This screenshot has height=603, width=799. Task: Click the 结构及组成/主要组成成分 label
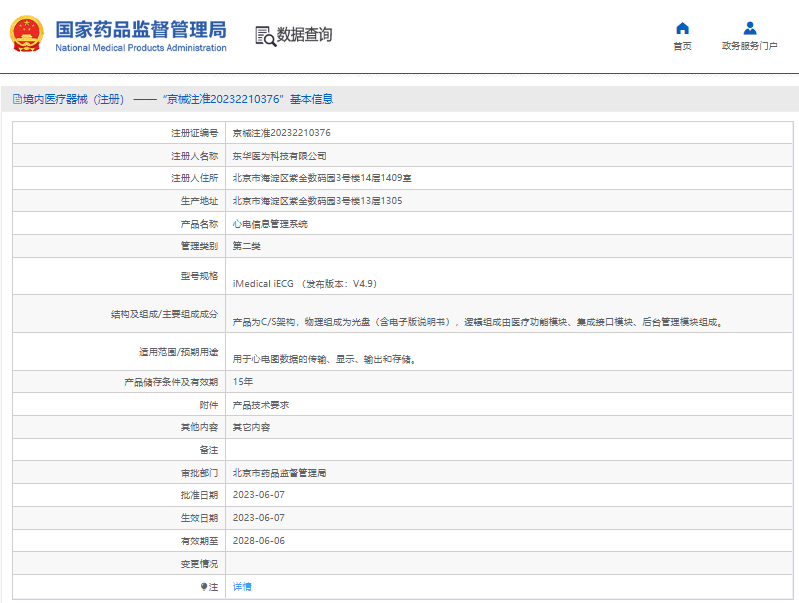tap(165, 314)
